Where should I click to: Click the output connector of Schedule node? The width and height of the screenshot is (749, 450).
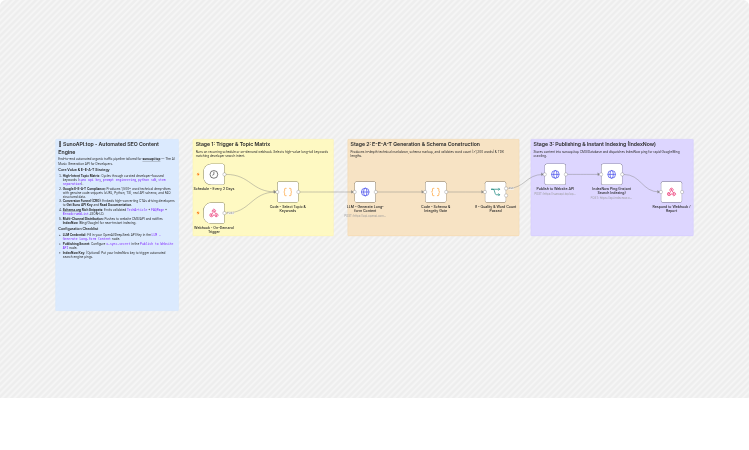pyautogui.click(x=225, y=174)
